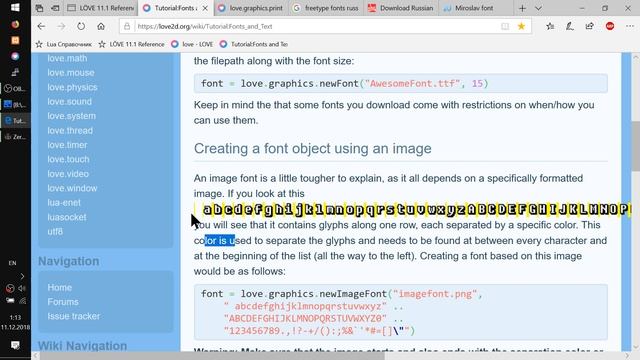Click the EN language indicator
This screenshot has height=360, width=640.
[13, 263]
